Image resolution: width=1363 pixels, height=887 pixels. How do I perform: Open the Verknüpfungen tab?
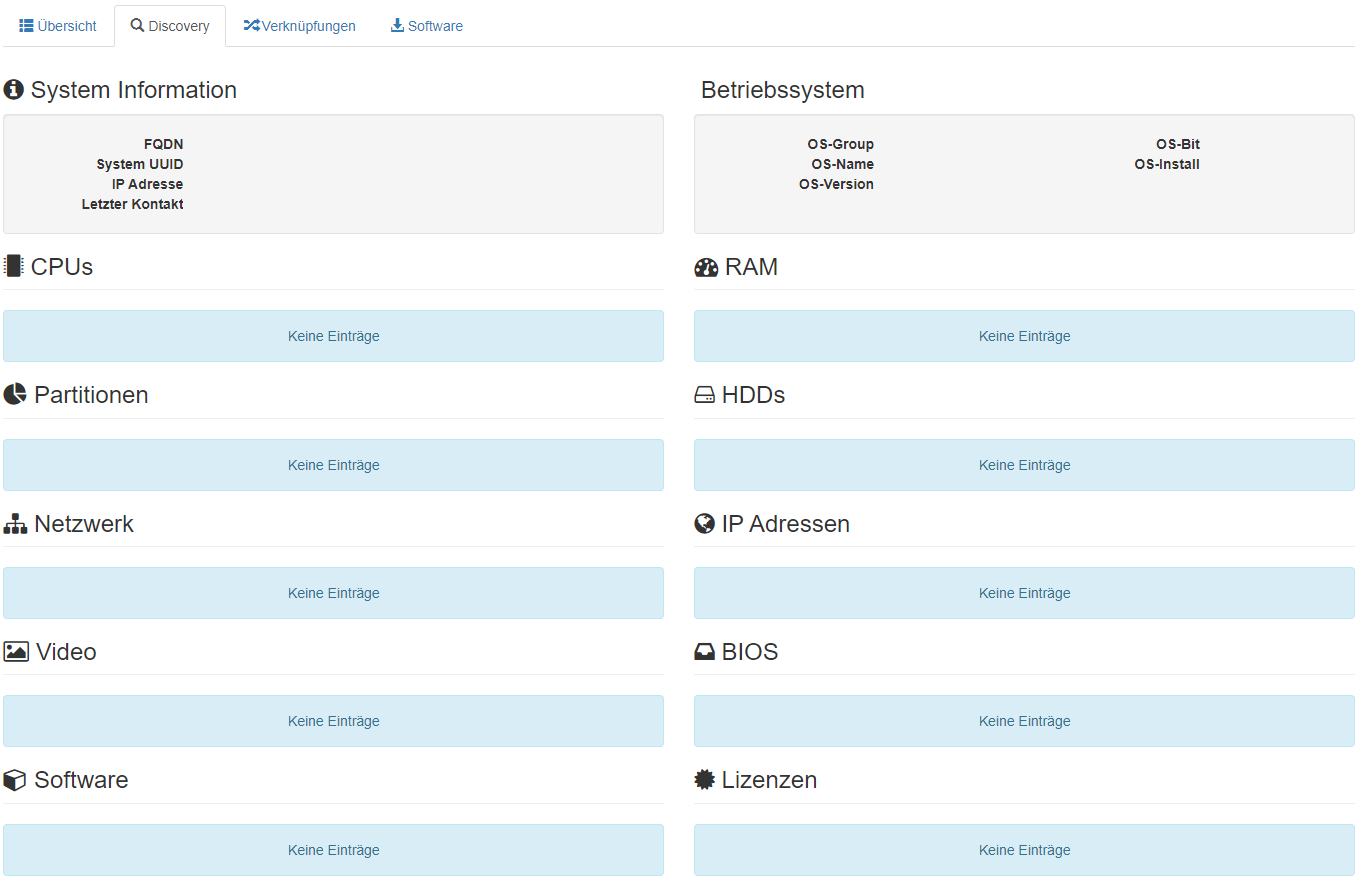point(299,25)
